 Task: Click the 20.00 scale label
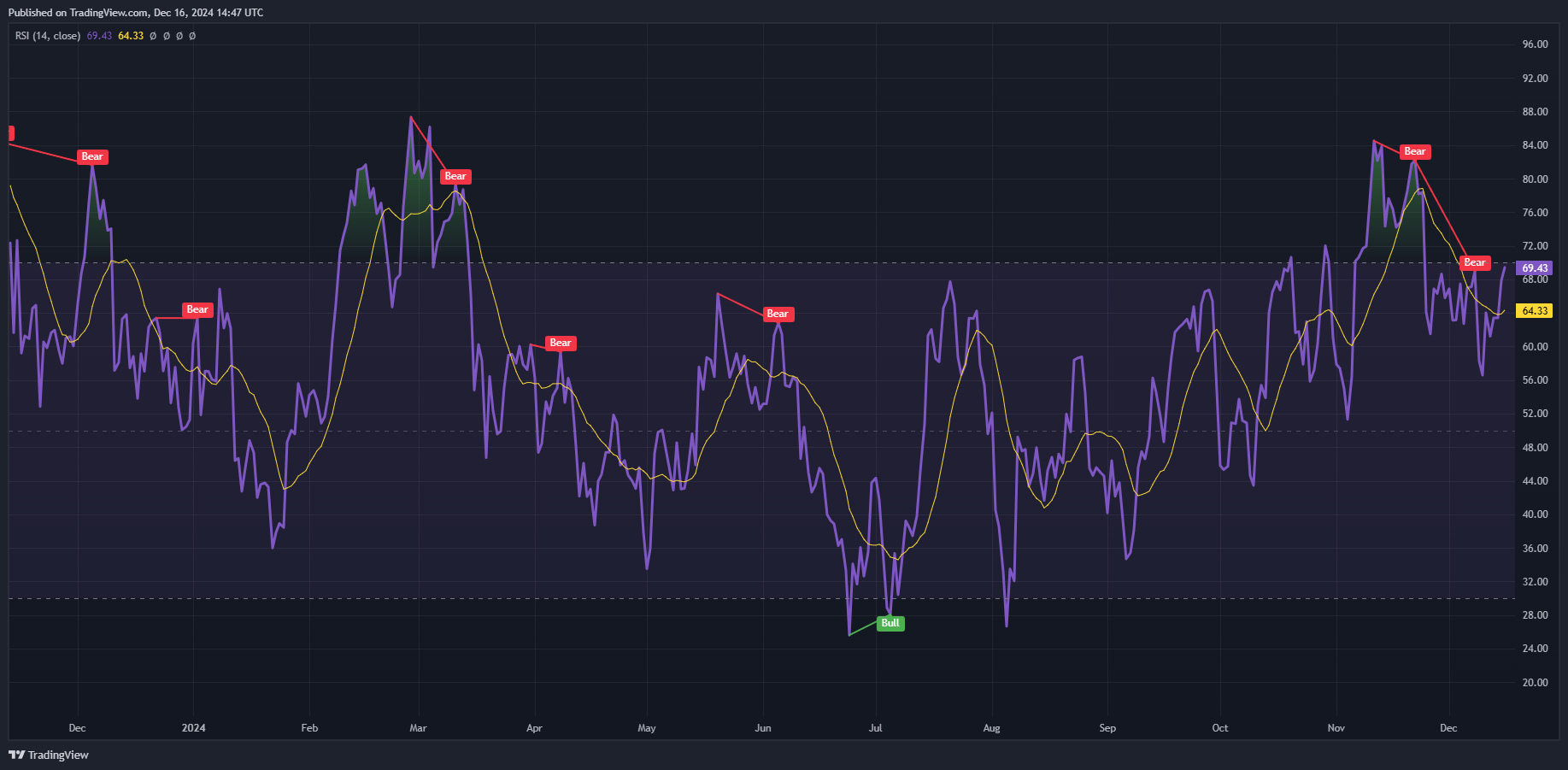point(1535,683)
